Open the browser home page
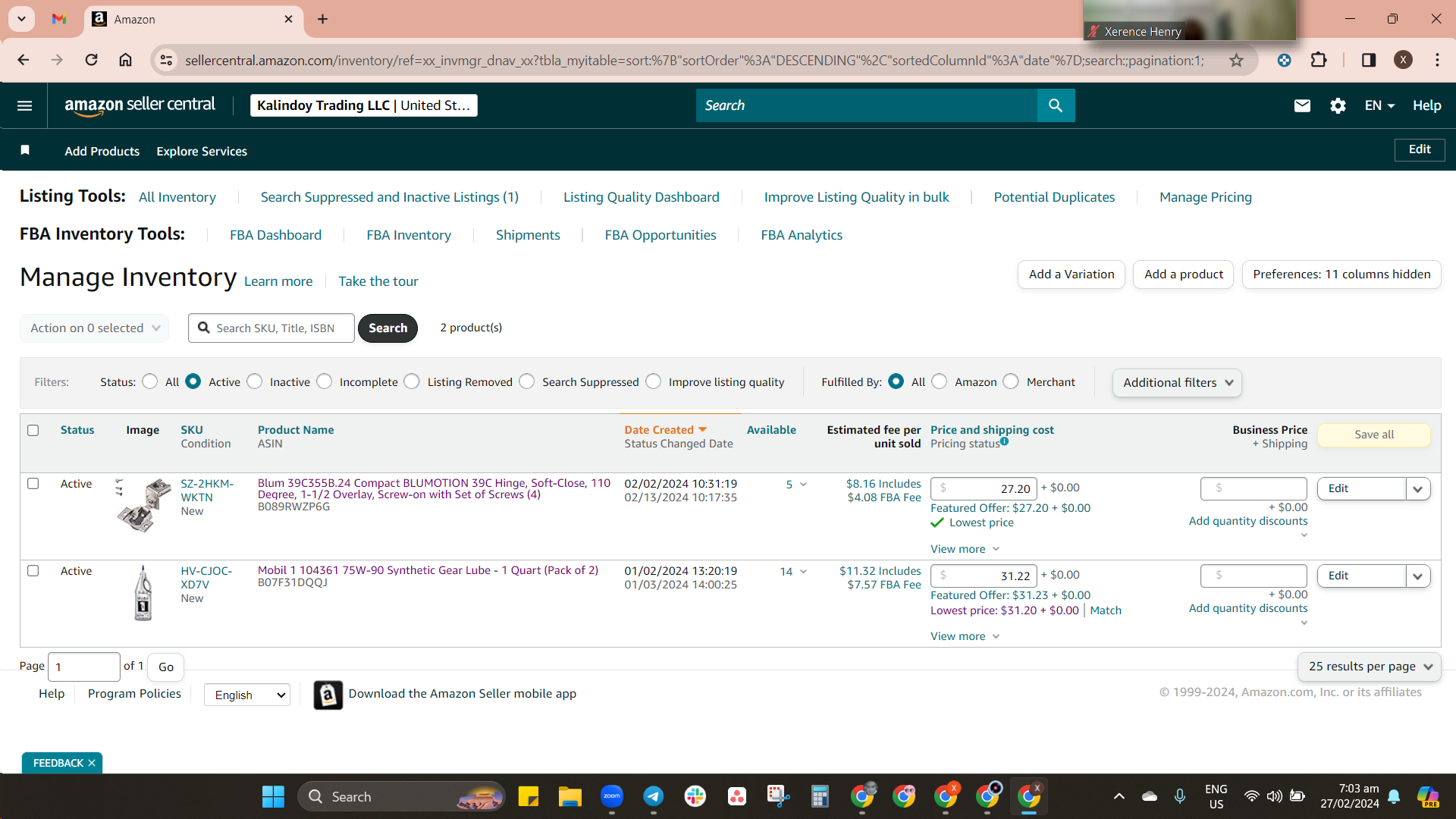The height and width of the screenshot is (819, 1456). point(126,60)
